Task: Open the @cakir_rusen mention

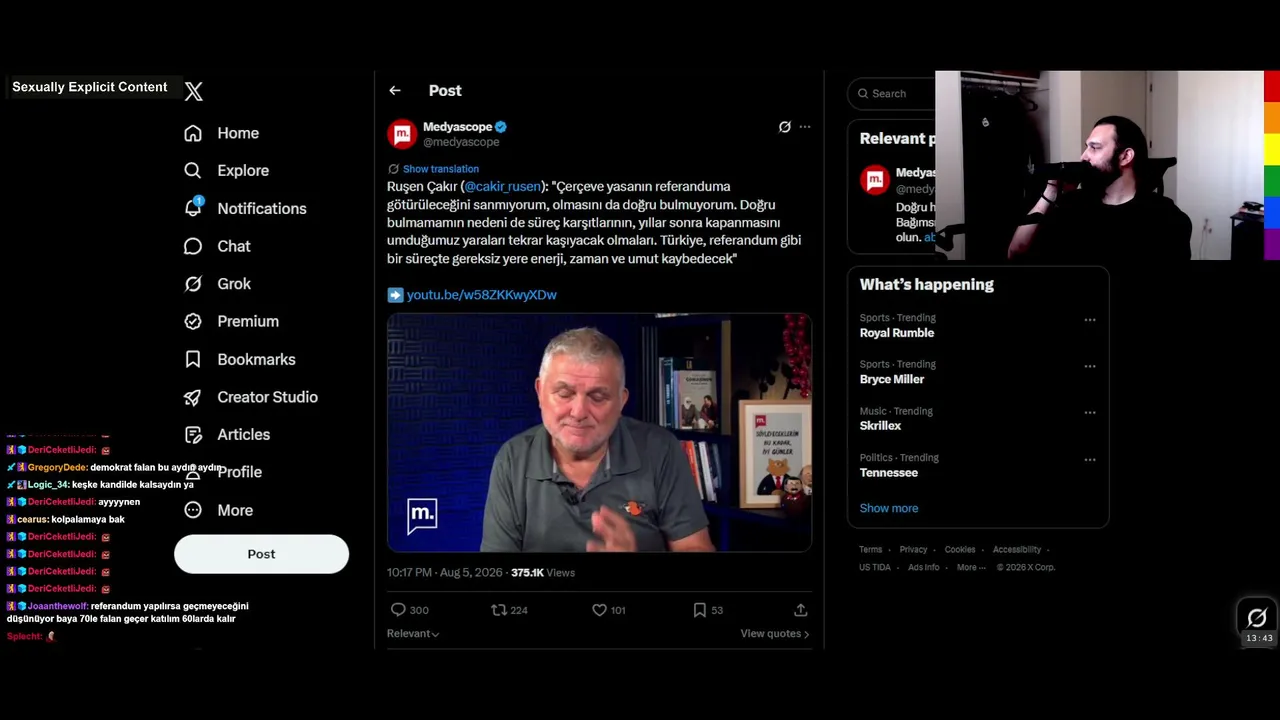Action: (503, 186)
